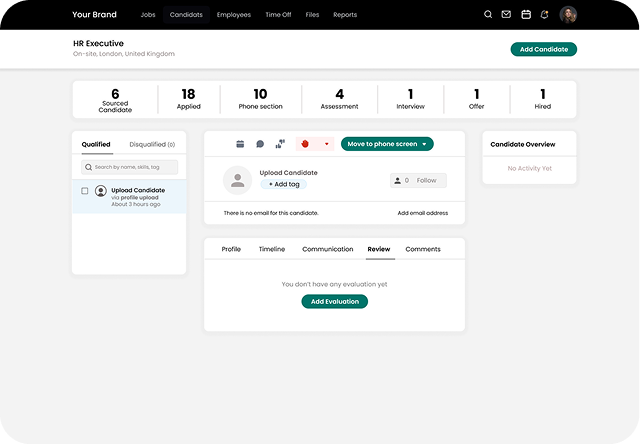This screenshot has height=444, width=640.
Task: Open Employees in the navigation bar
Action: point(234,15)
